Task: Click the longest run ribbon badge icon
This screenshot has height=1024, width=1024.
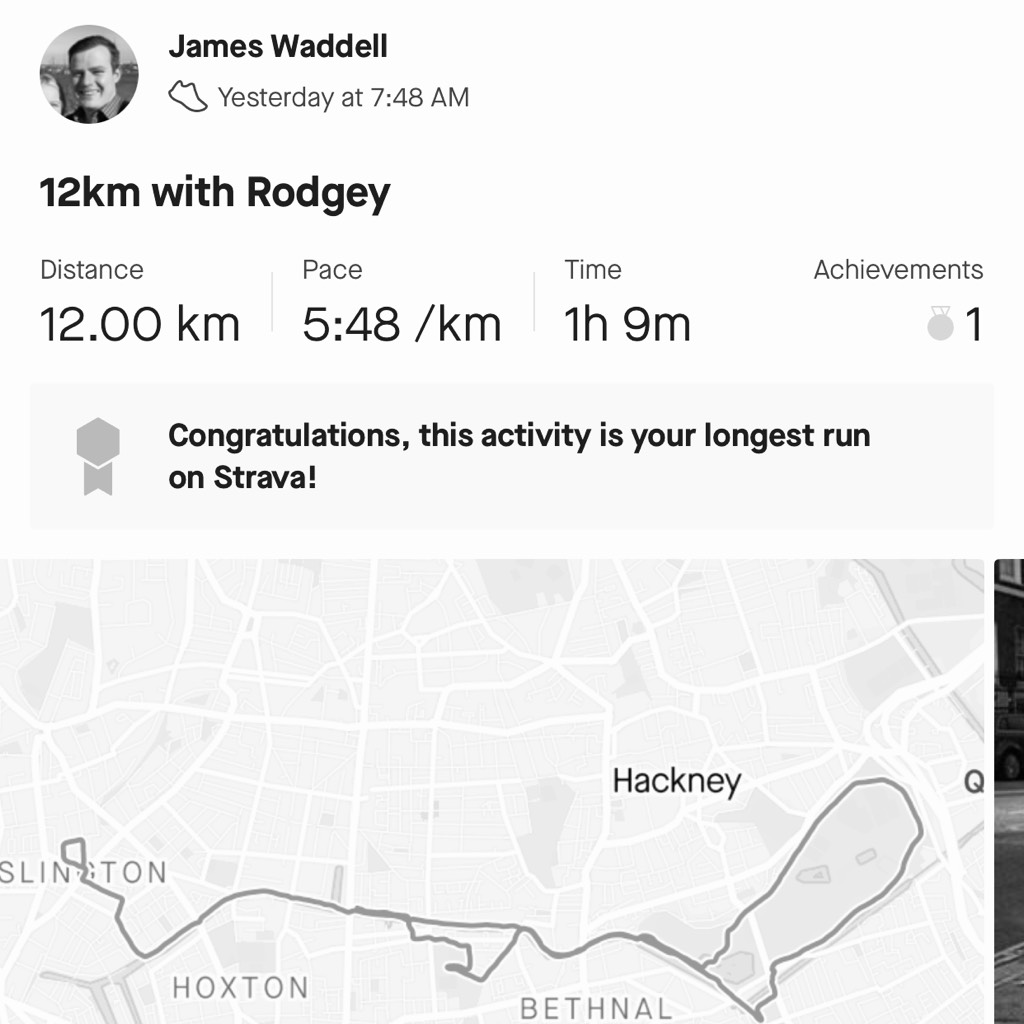Action: pos(98,456)
